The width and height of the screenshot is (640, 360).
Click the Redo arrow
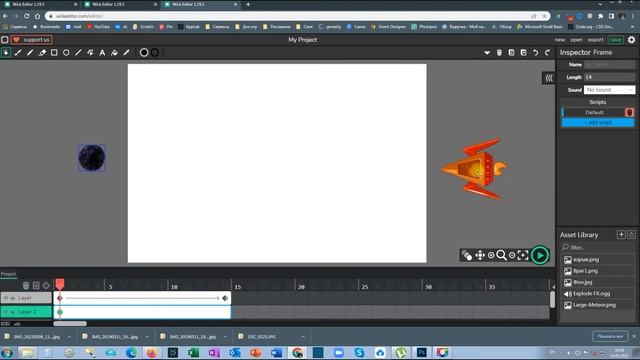pyautogui.click(x=547, y=53)
